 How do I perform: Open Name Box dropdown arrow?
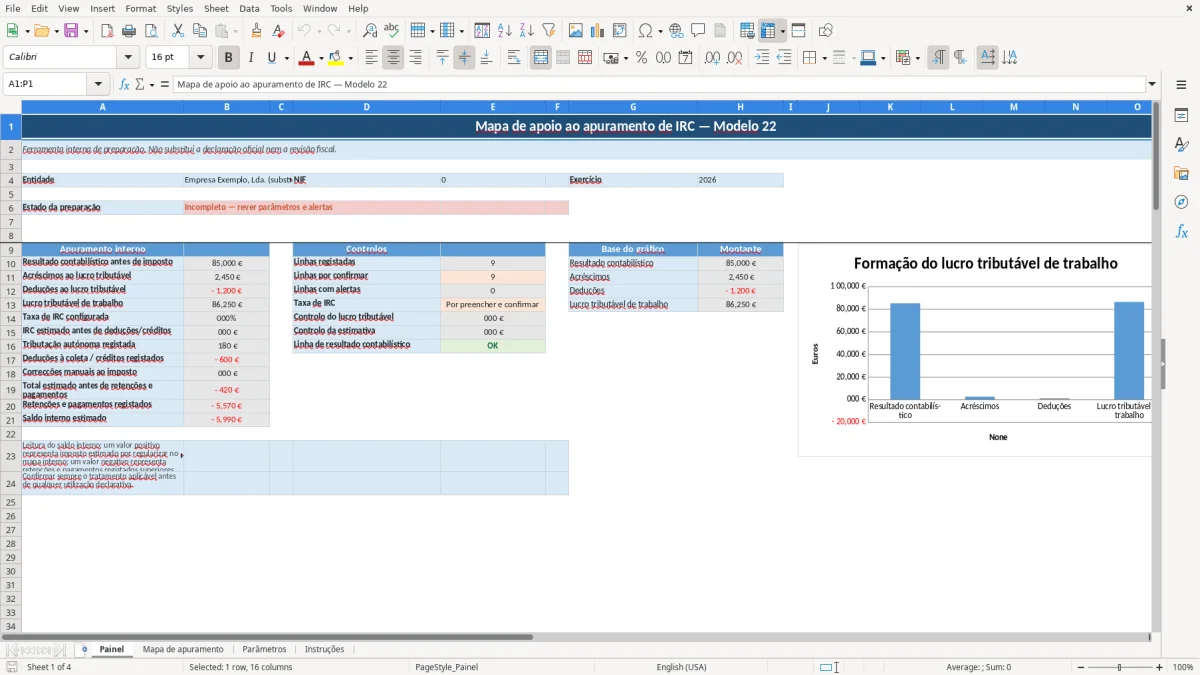(x=98, y=84)
